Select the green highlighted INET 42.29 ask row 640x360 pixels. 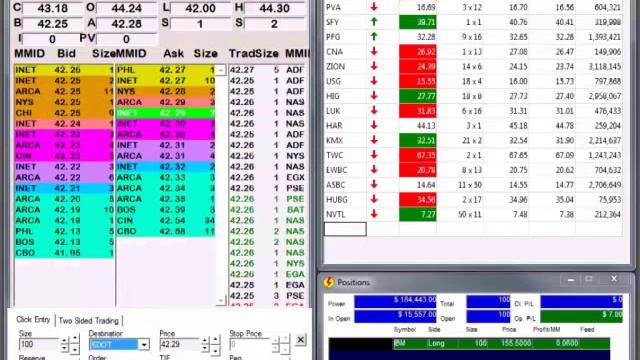165,113
